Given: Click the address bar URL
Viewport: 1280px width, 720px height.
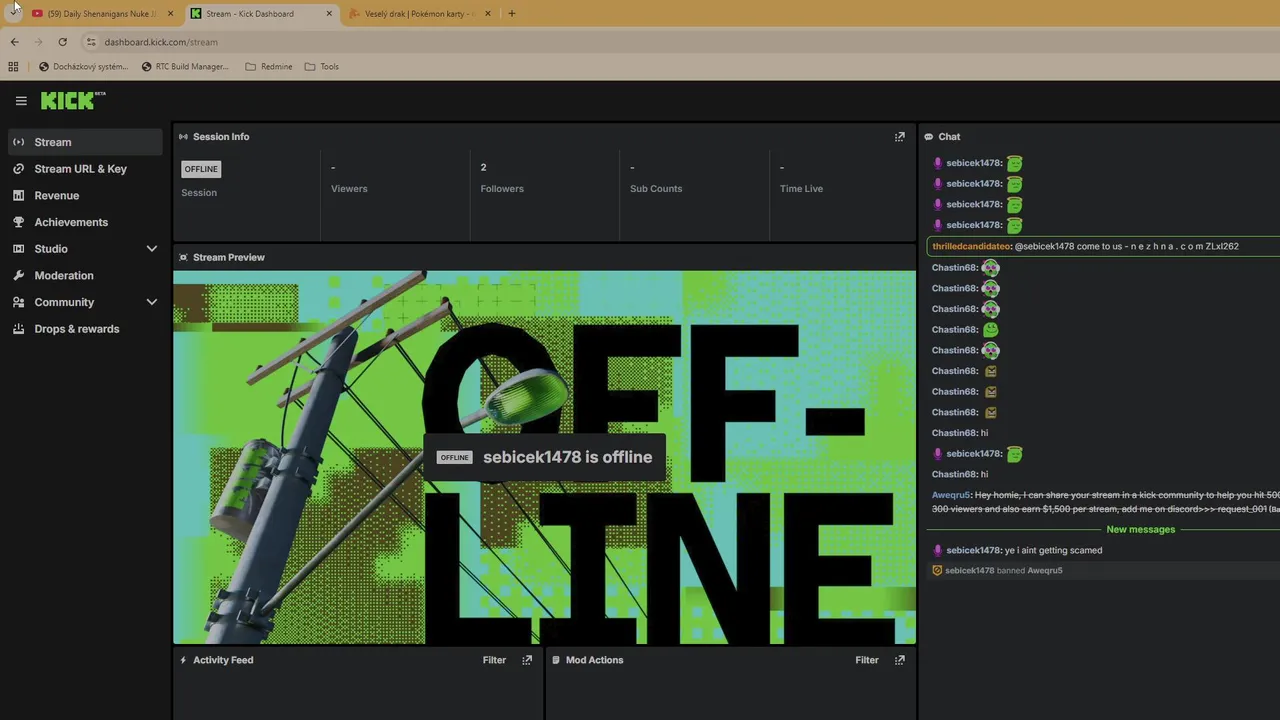Looking at the screenshot, I should [x=161, y=42].
